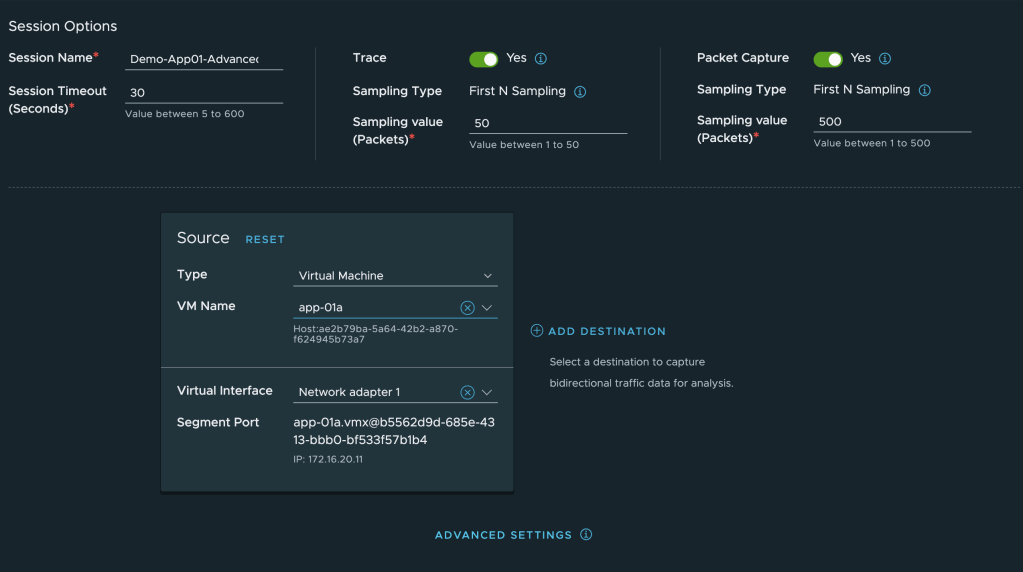
Task: Click info icon beside Packet Capture First N Sampling
Action: [x=925, y=90]
